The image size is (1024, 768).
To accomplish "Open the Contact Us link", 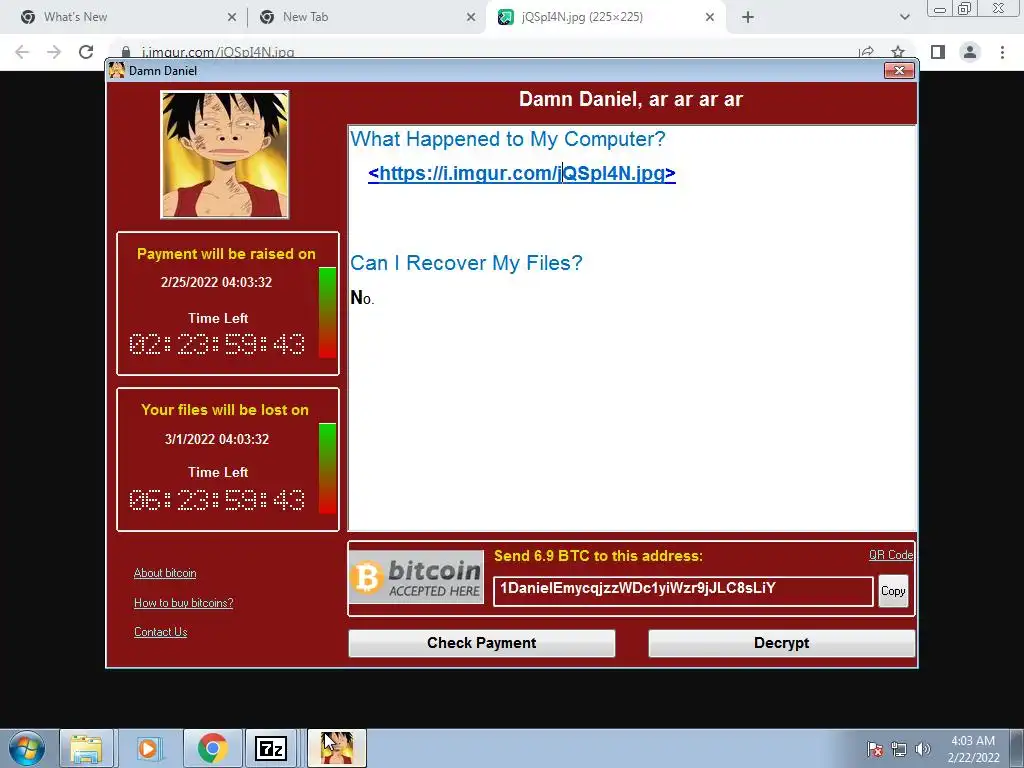I will (x=161, y=632).
